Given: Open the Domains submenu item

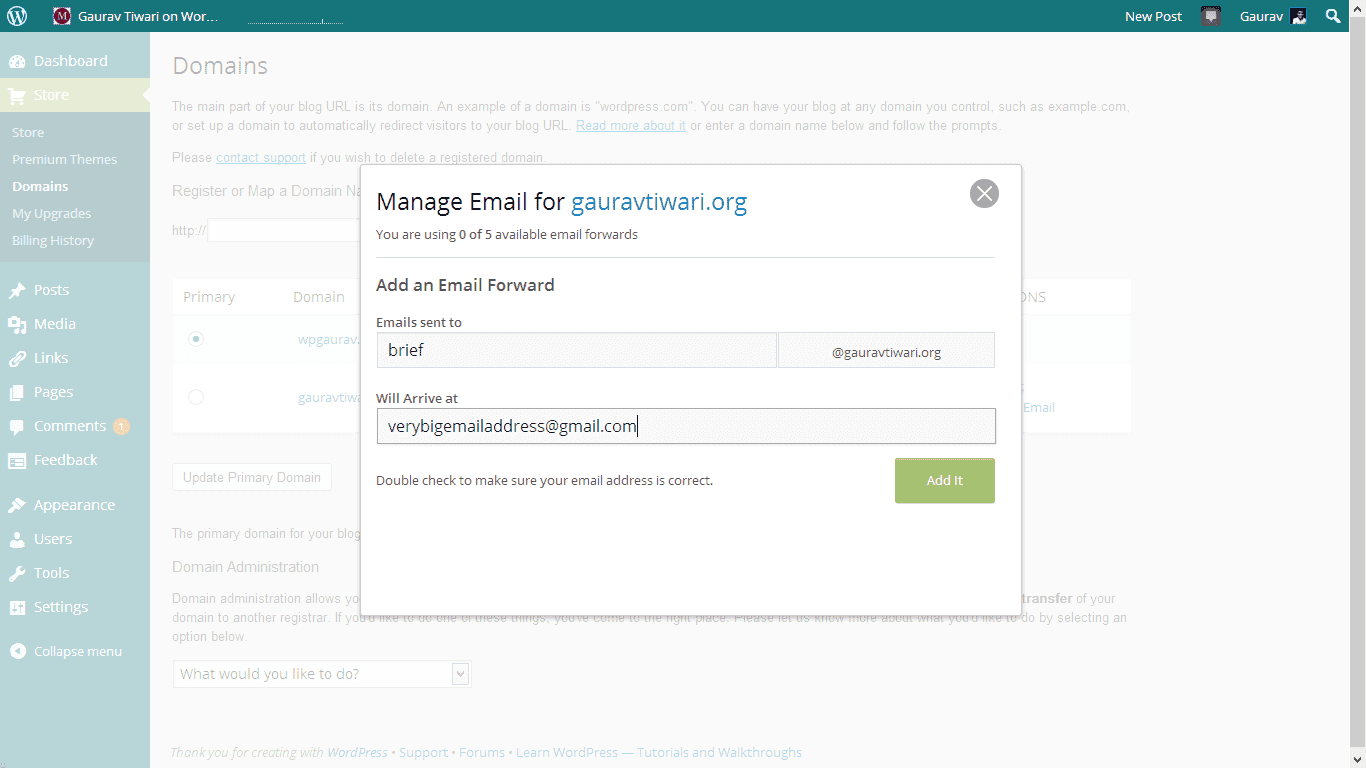Looking at the screenshot, I should (x=40, y=186).
